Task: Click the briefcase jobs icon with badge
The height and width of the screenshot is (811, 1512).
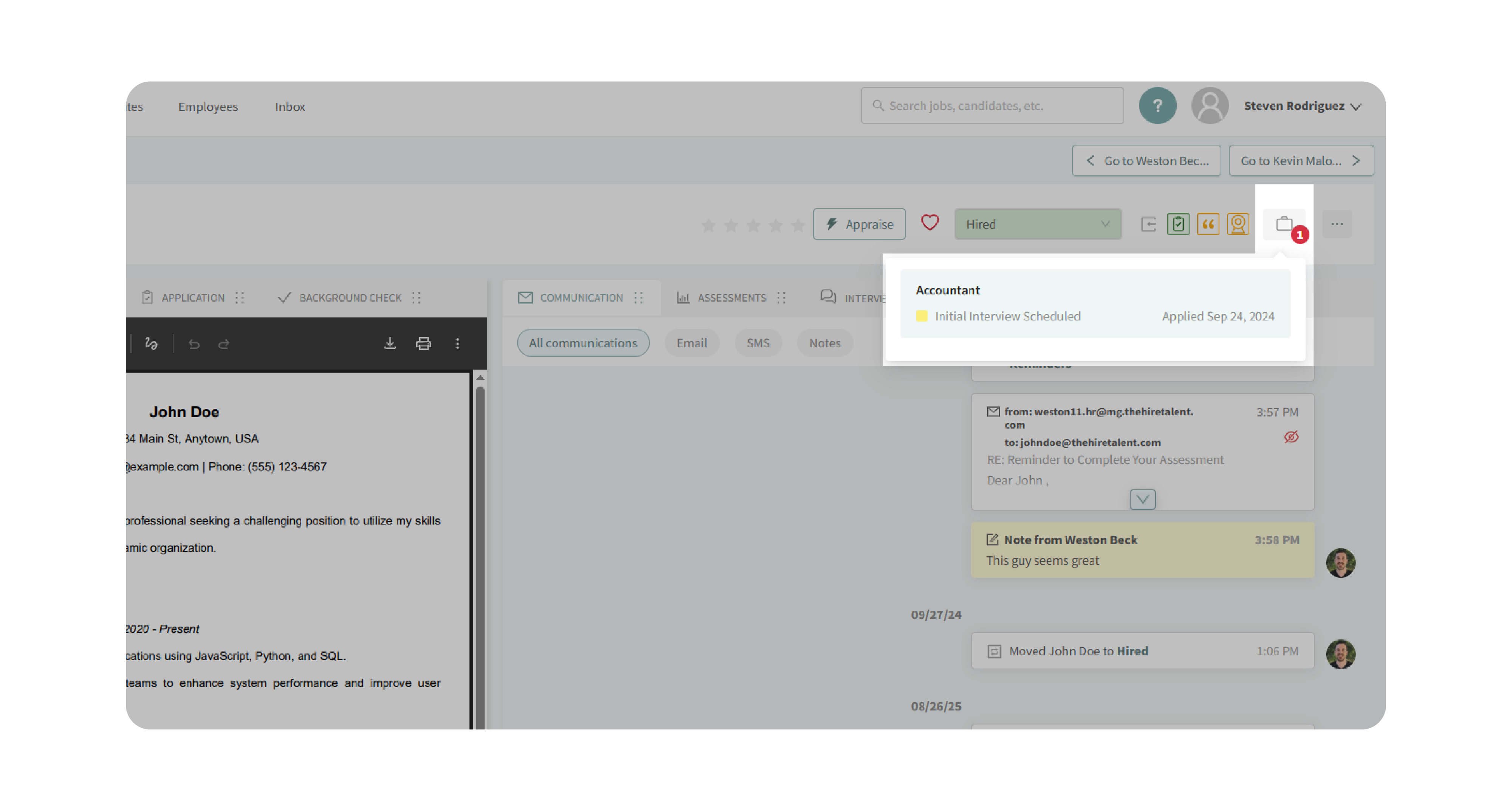Action: click(x=1284, y=224)
